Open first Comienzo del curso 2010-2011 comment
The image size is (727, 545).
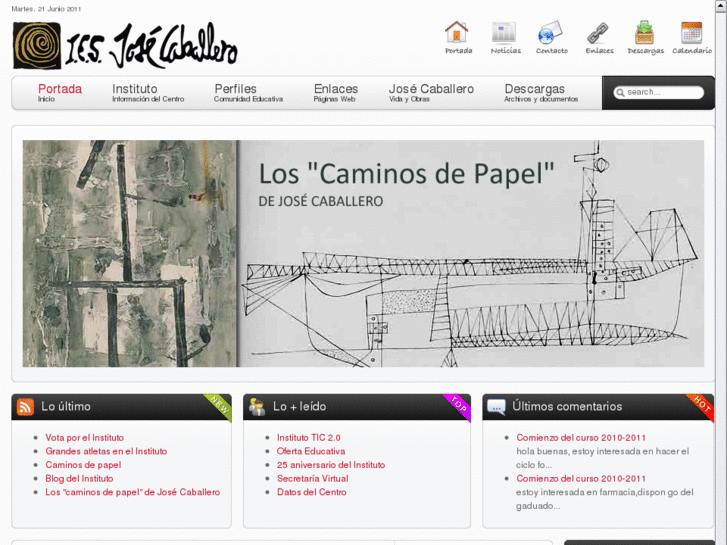581,437
